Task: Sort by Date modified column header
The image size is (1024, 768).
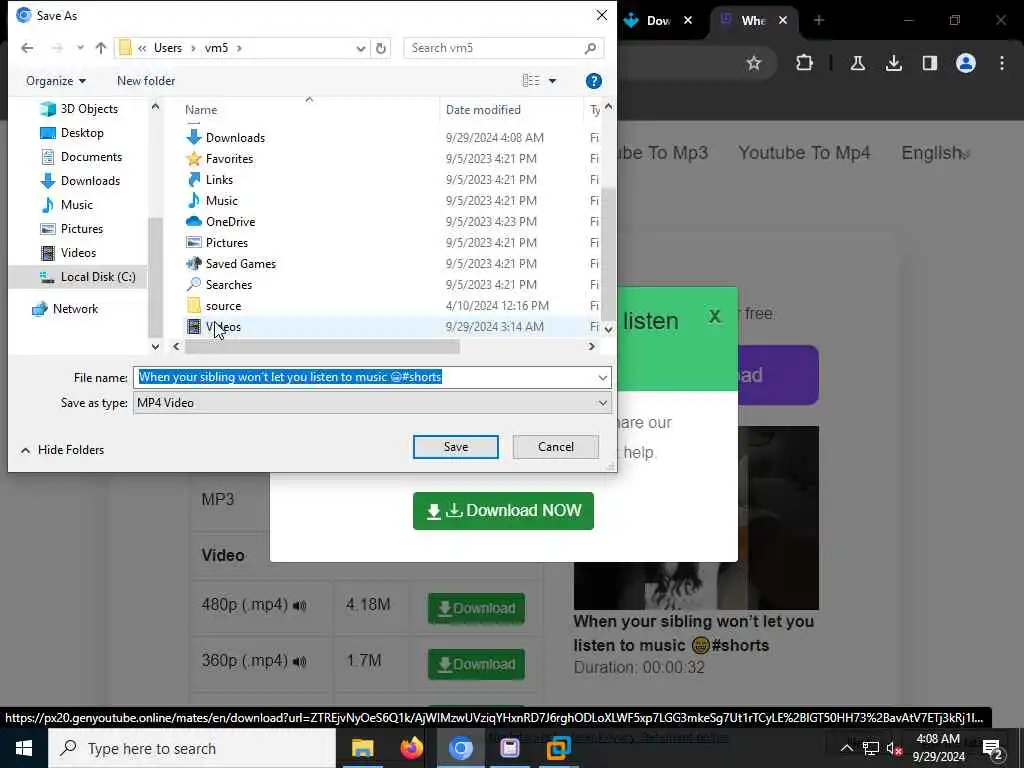Action: (x=483, y=110)
